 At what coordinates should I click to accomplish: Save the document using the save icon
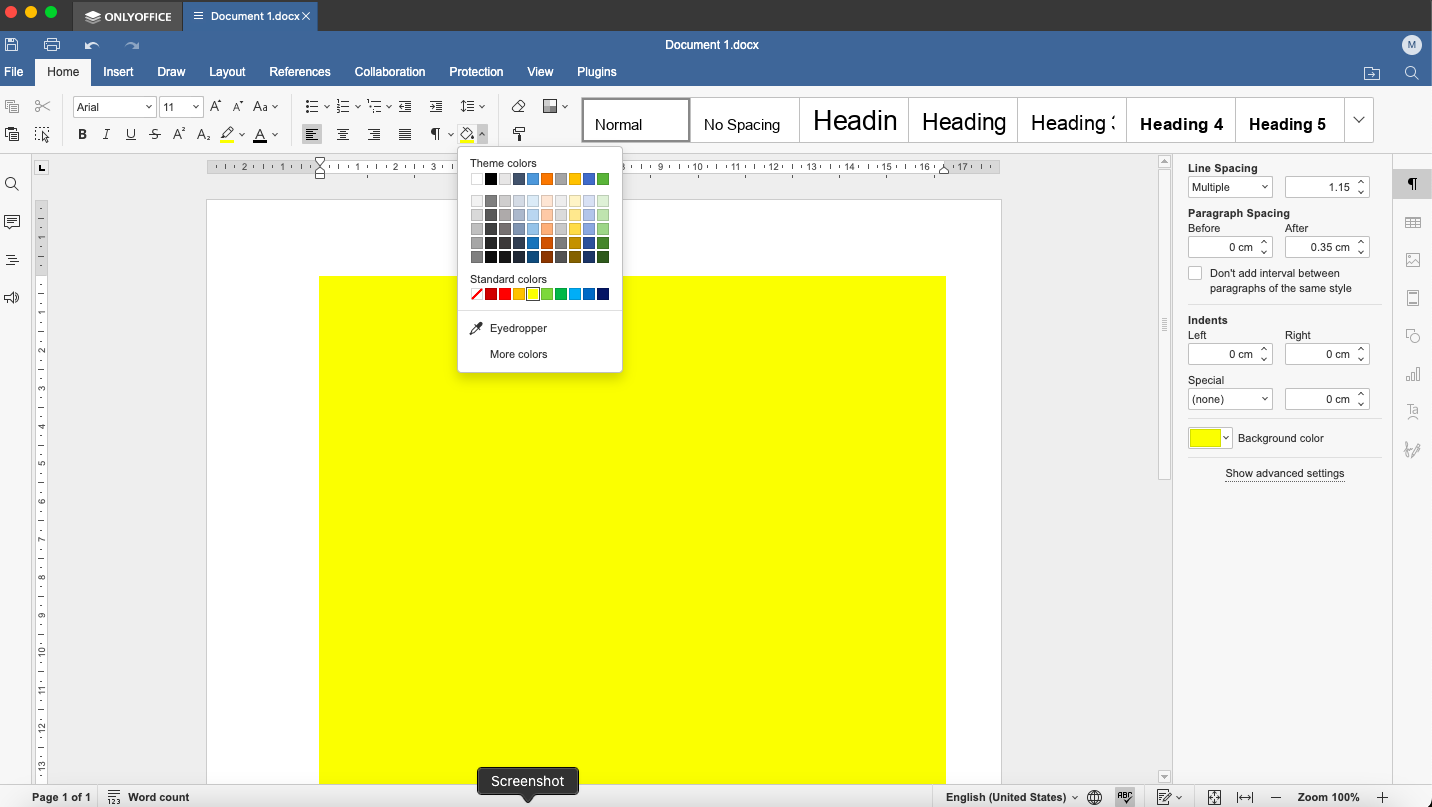pyautogui.click(x=12, y=44)
